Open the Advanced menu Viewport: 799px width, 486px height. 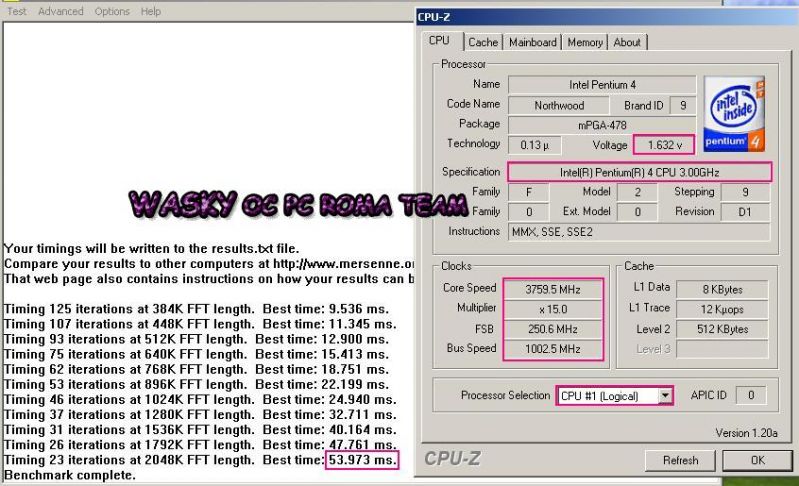click(61, 11)
